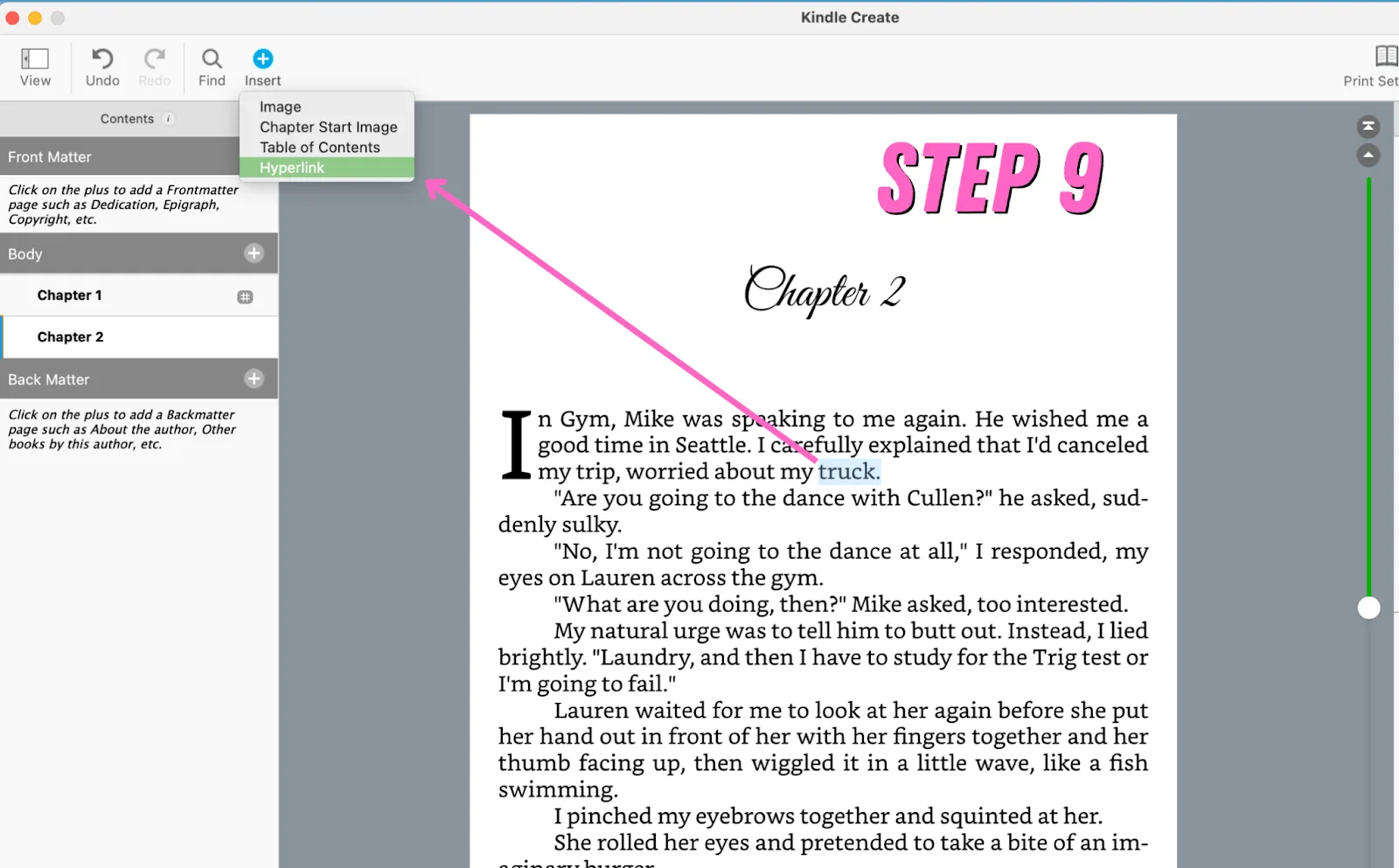Click the Redo arrow icon
The width and height of the screenshot is (1399, 868).
click(155, 59)
